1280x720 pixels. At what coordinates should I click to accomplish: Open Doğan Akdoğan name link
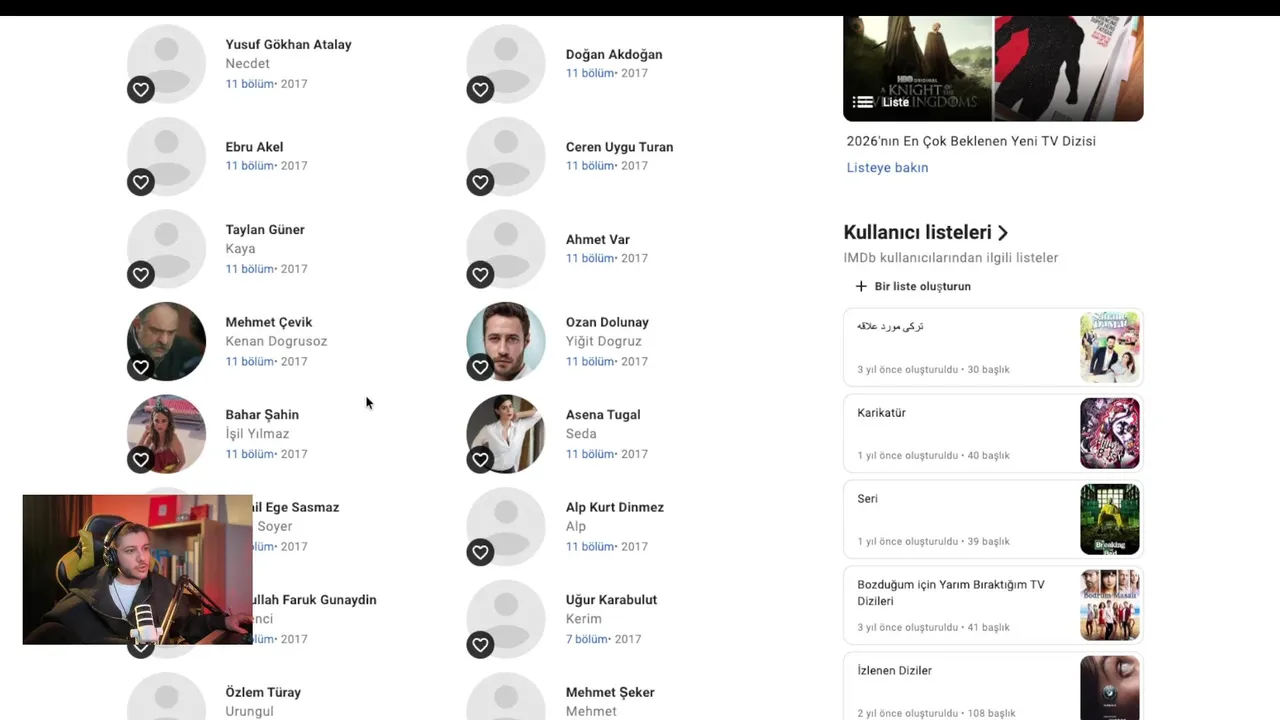[614, 55]
